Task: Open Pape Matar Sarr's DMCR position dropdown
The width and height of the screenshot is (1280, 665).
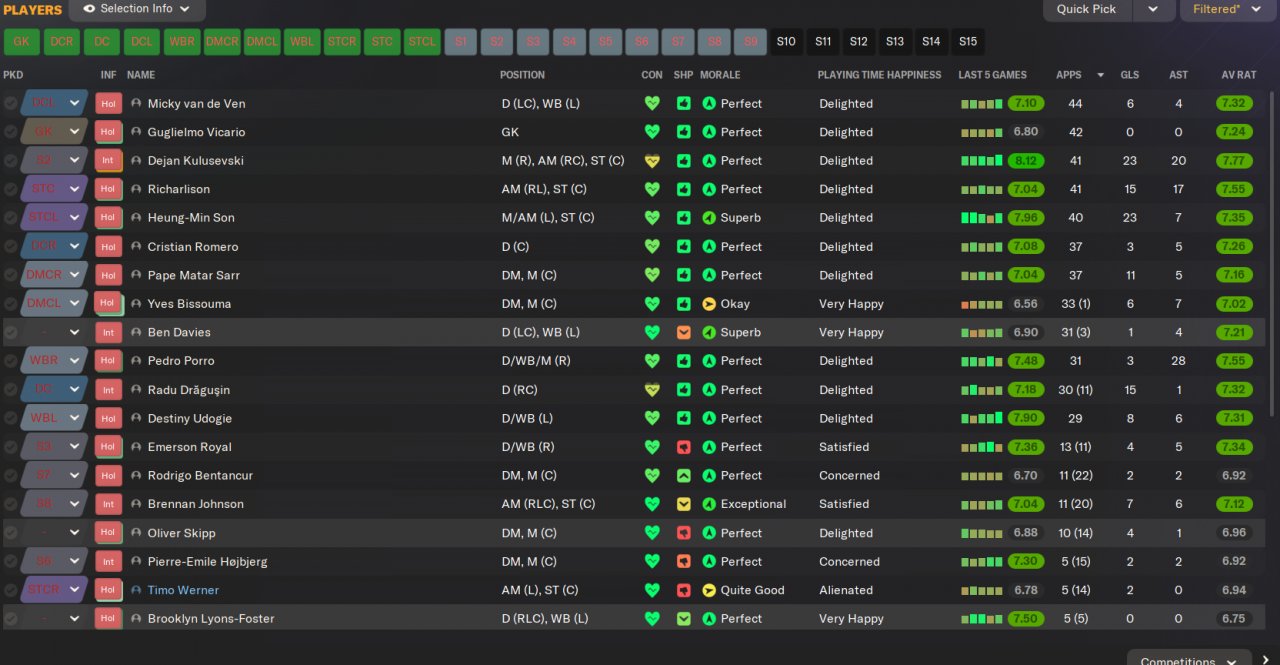Action: [54, 275]
